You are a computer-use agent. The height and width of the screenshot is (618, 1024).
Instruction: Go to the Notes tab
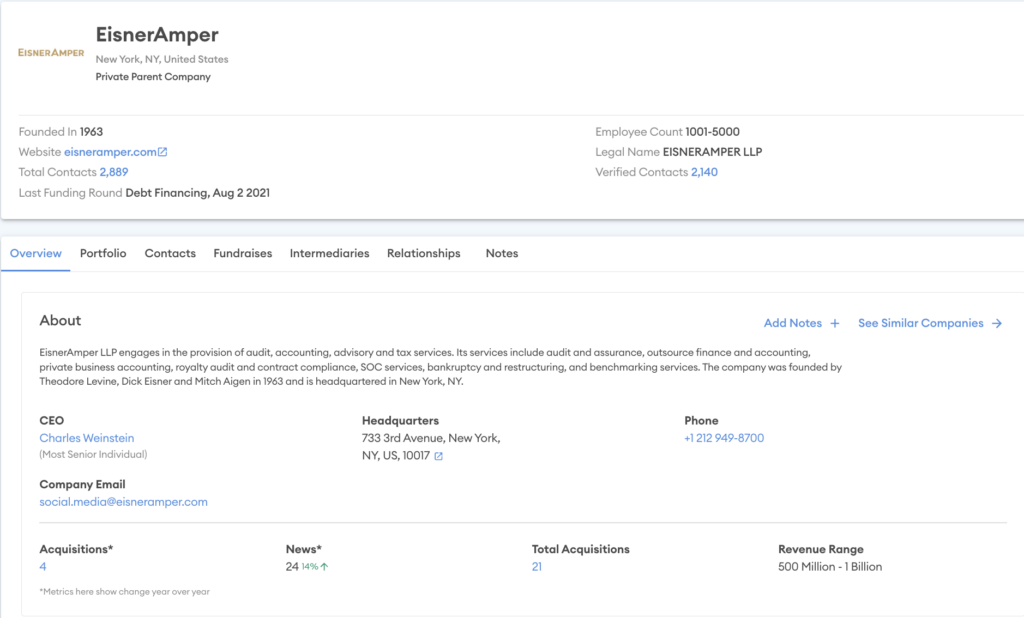pyautogui.click(x=502, y=253)
